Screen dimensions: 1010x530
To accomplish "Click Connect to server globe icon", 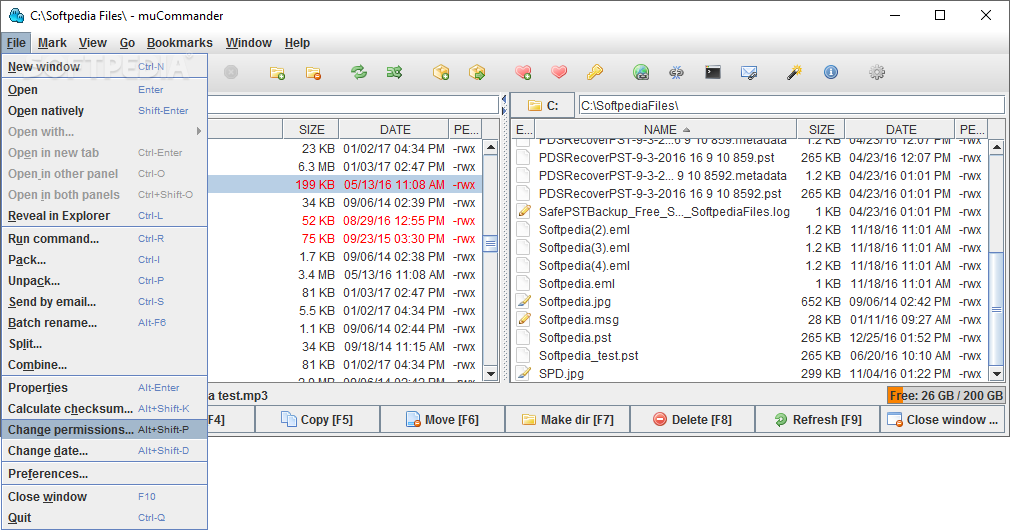I will (641, 72).
